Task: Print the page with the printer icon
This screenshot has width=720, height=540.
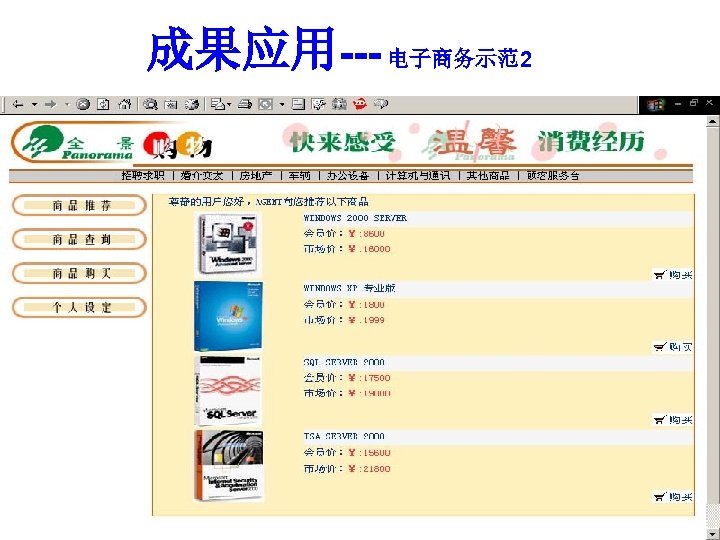Action: coord(245,105)
